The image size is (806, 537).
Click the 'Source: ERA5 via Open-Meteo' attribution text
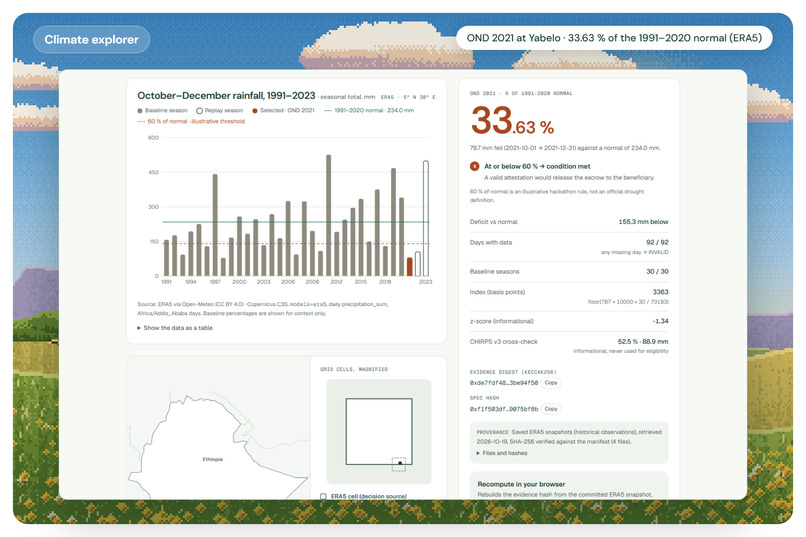click(x=262, y=308)
